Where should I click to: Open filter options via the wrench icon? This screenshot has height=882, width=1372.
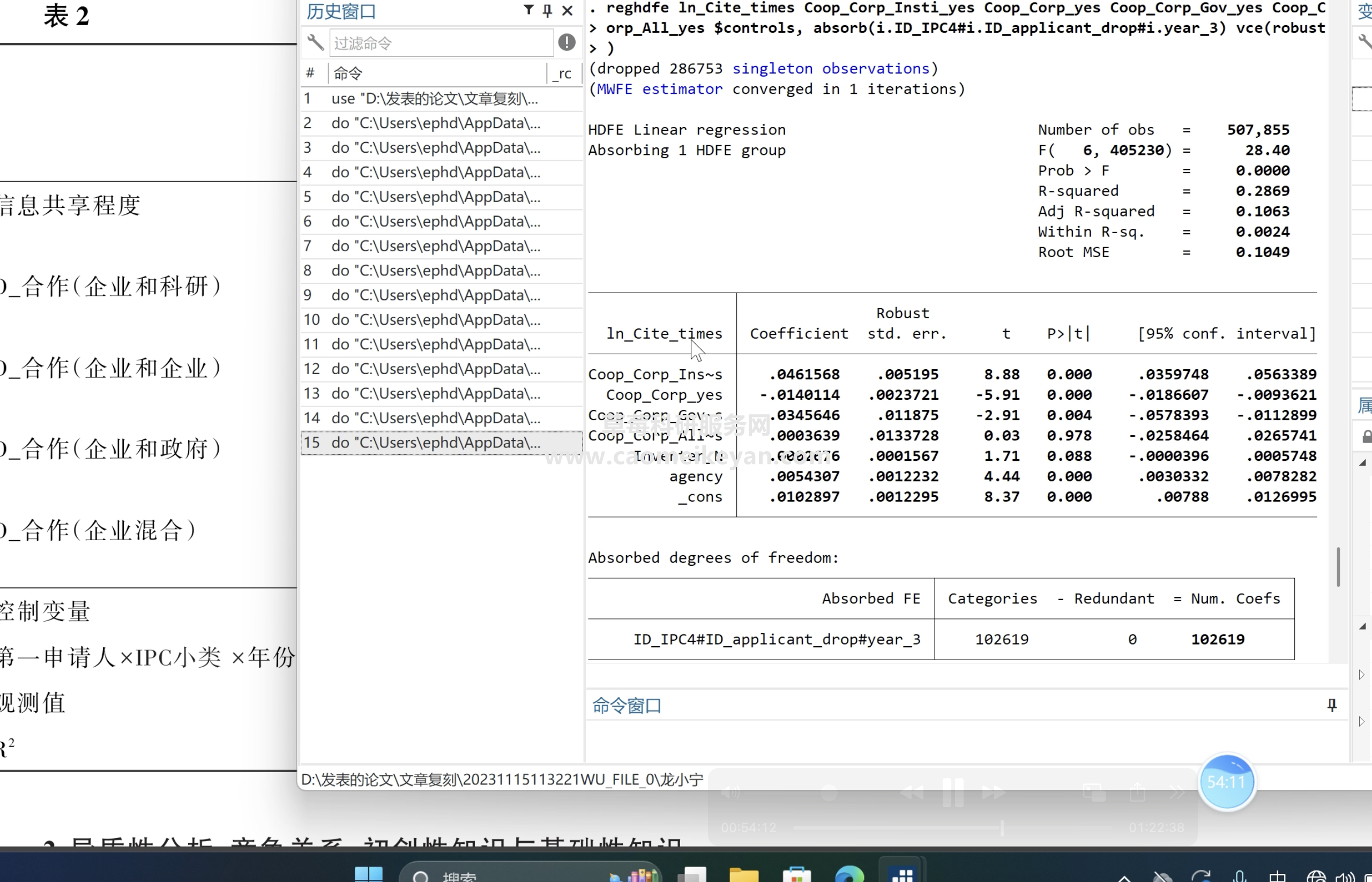(x=315, y=42)
